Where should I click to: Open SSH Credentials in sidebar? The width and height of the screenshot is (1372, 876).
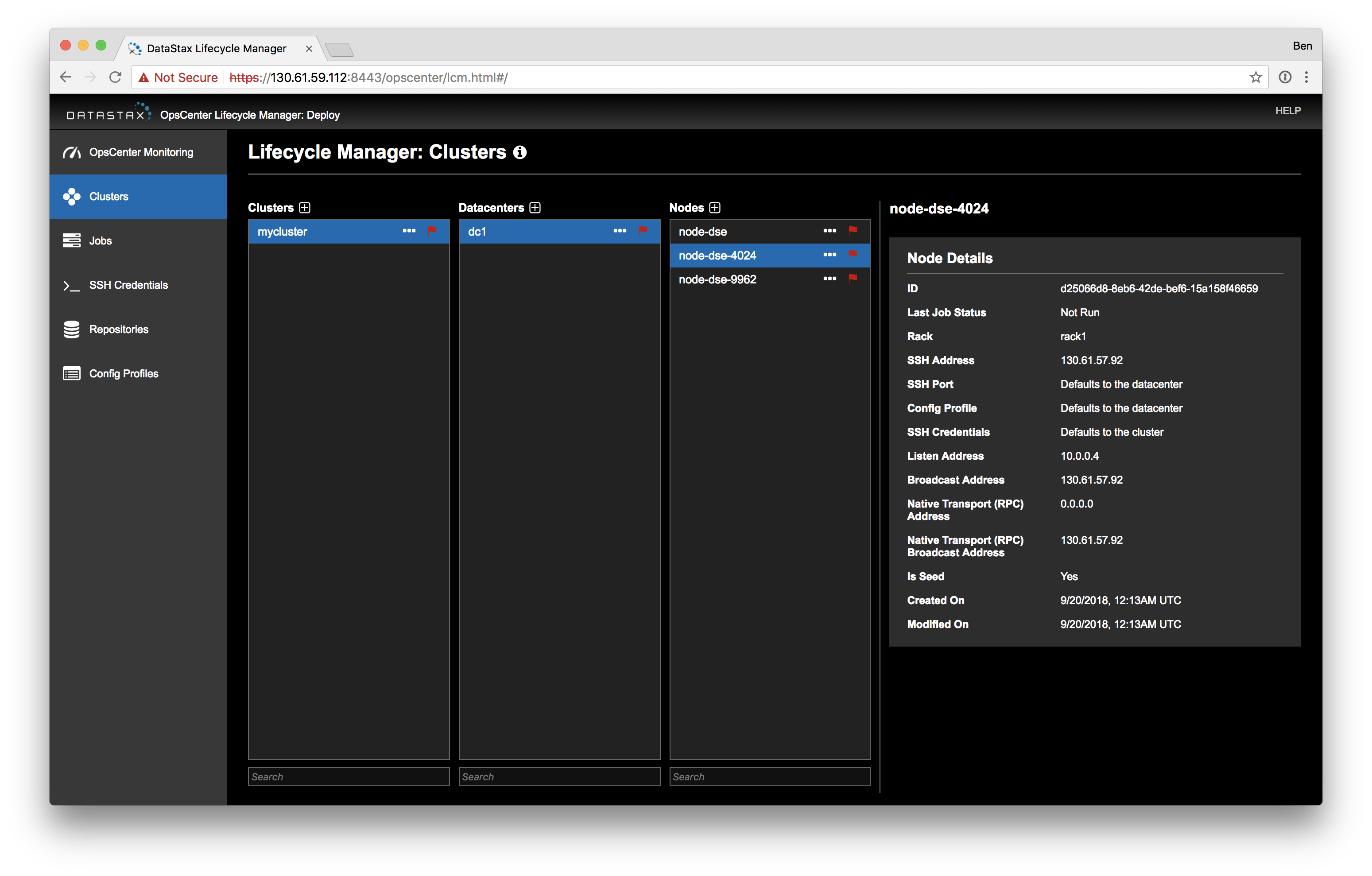(x=128, y=285)
